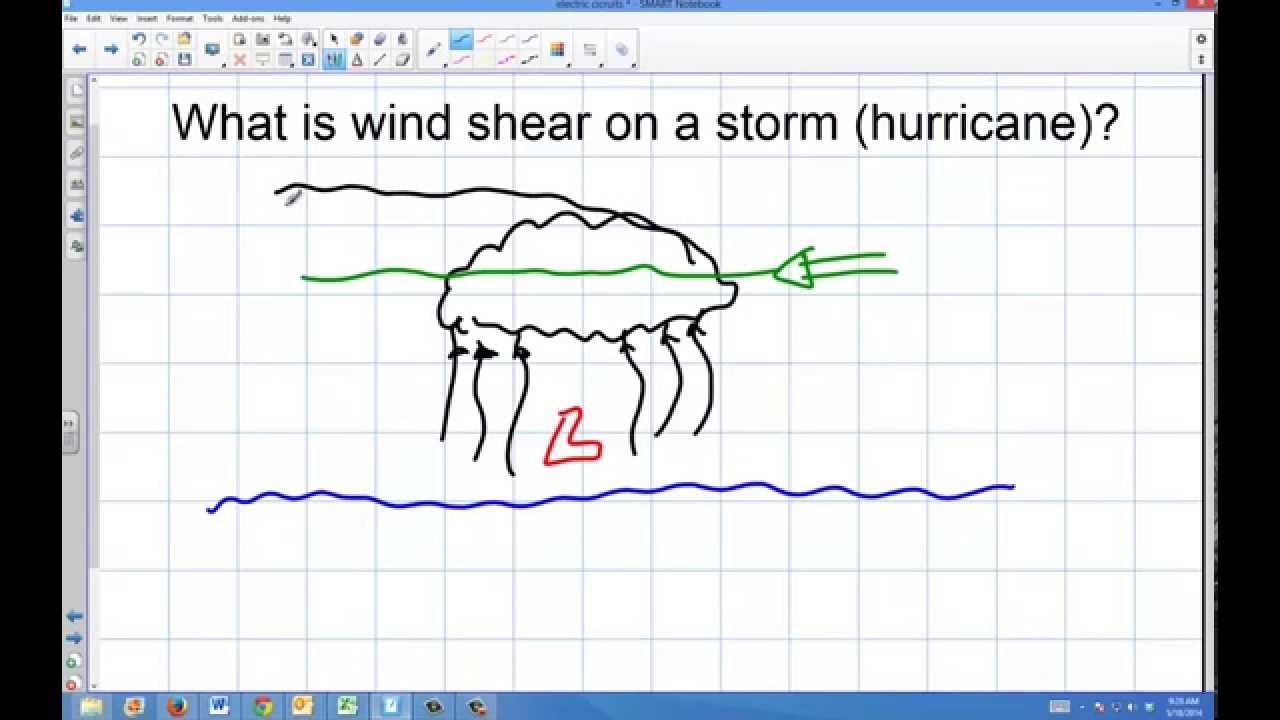Open the Attachments paperclip side tab
This screenshot has width=1280, height=720.
coord(76,153)
